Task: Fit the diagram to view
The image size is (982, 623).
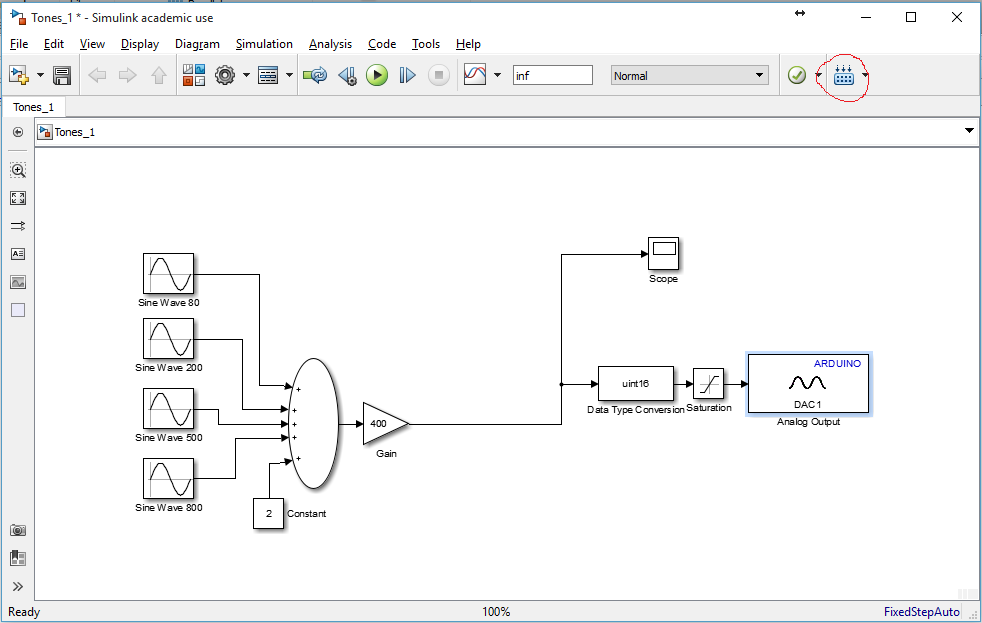Action: [17, 197]
